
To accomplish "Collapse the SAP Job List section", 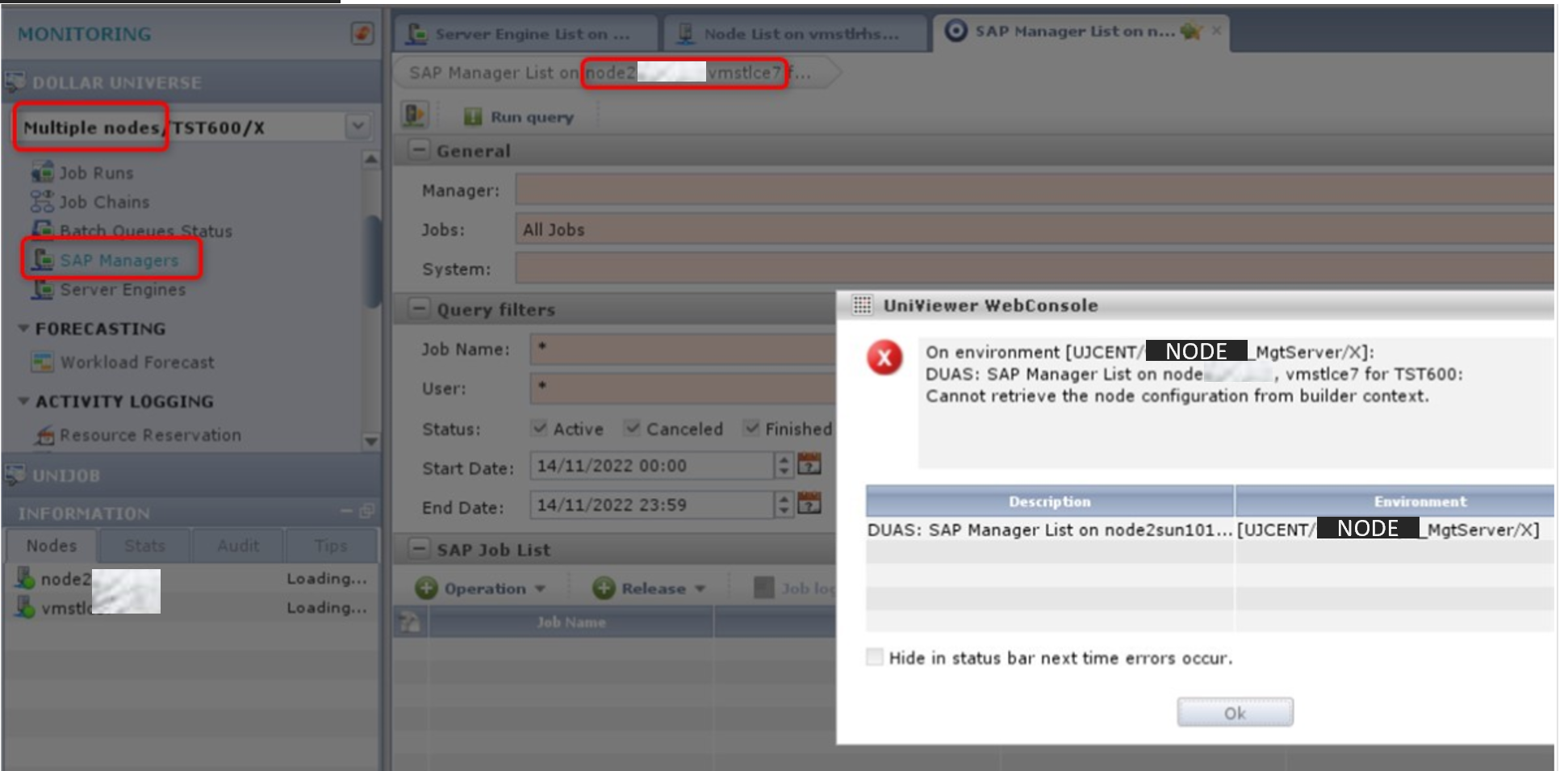I will pos(418,549).
